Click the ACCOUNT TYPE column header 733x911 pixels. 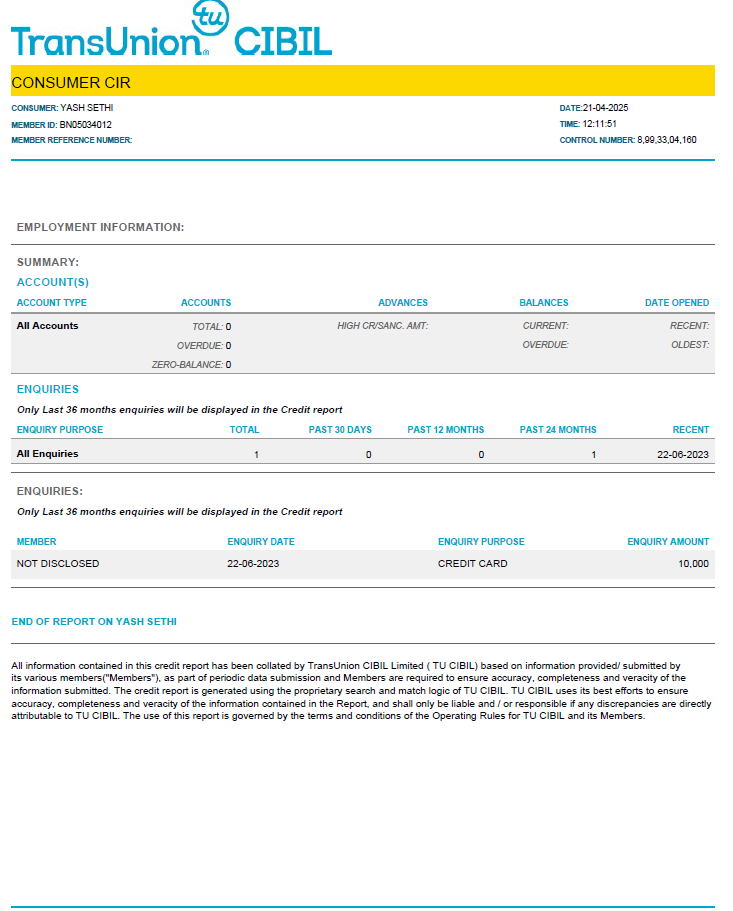[52, 303]
